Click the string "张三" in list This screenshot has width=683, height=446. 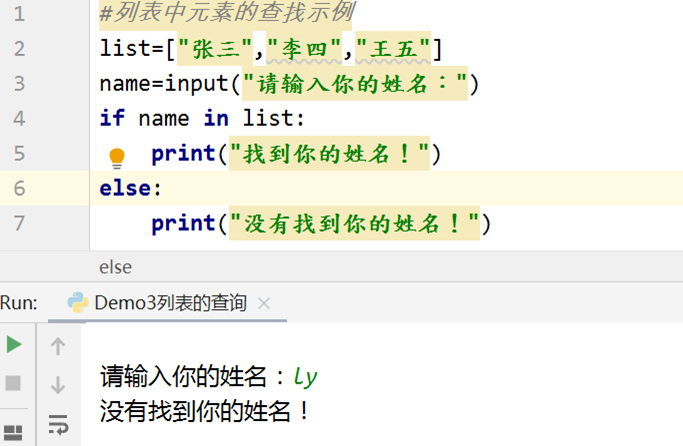215,48
